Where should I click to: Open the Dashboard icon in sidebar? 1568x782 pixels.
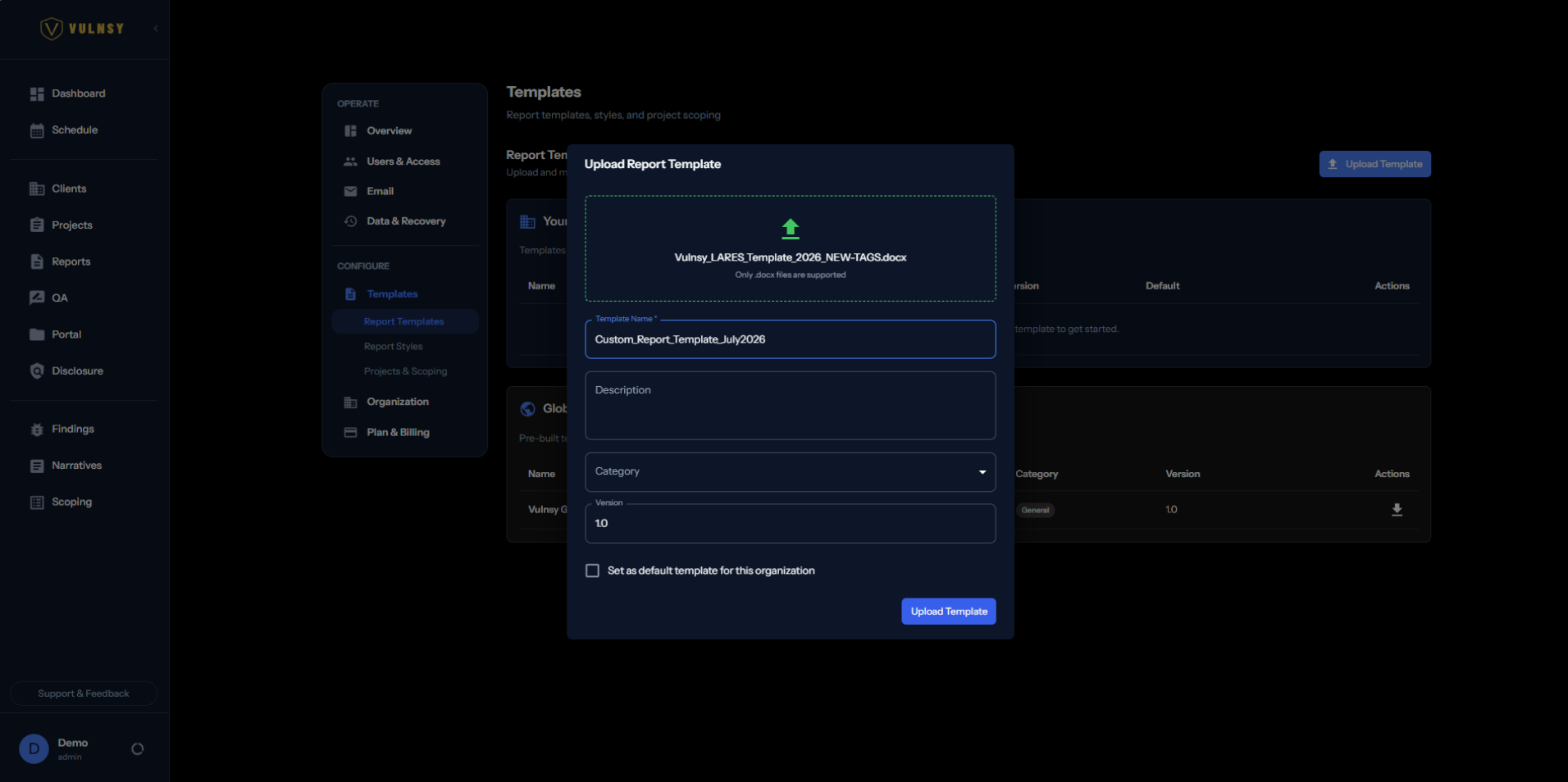(x=37, y=94)
